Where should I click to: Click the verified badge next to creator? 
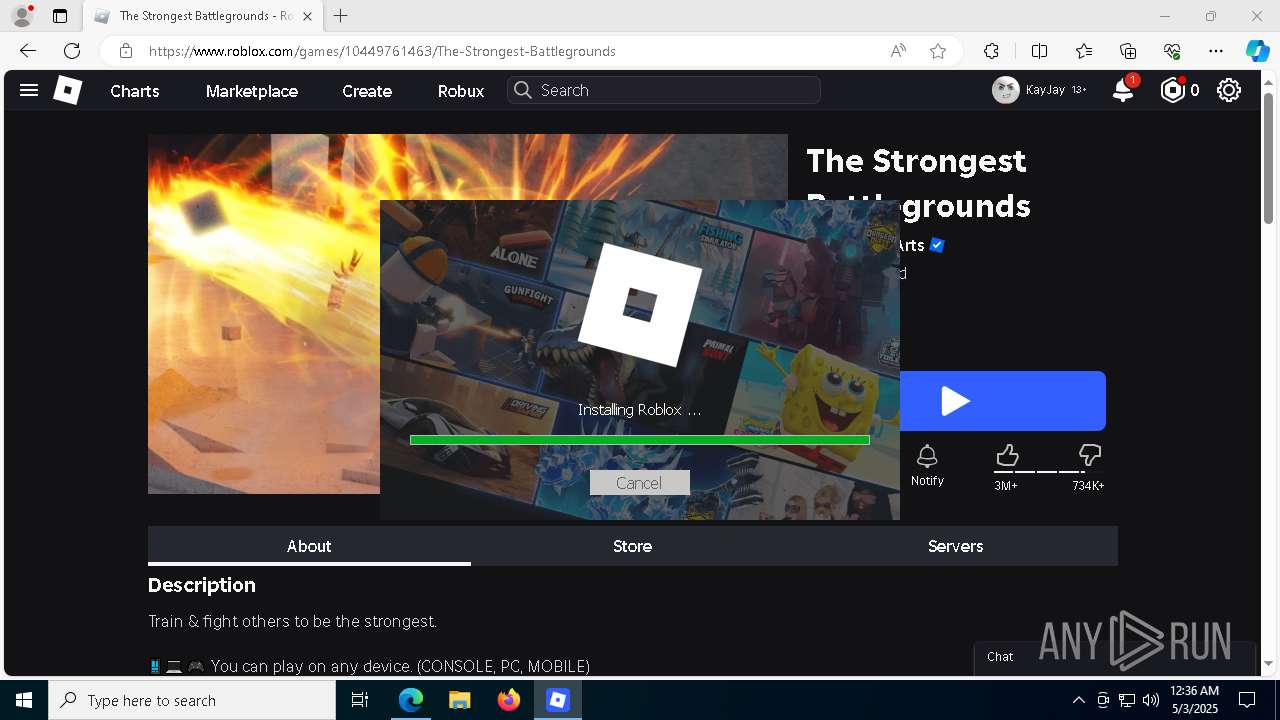(x=937, y=245)
